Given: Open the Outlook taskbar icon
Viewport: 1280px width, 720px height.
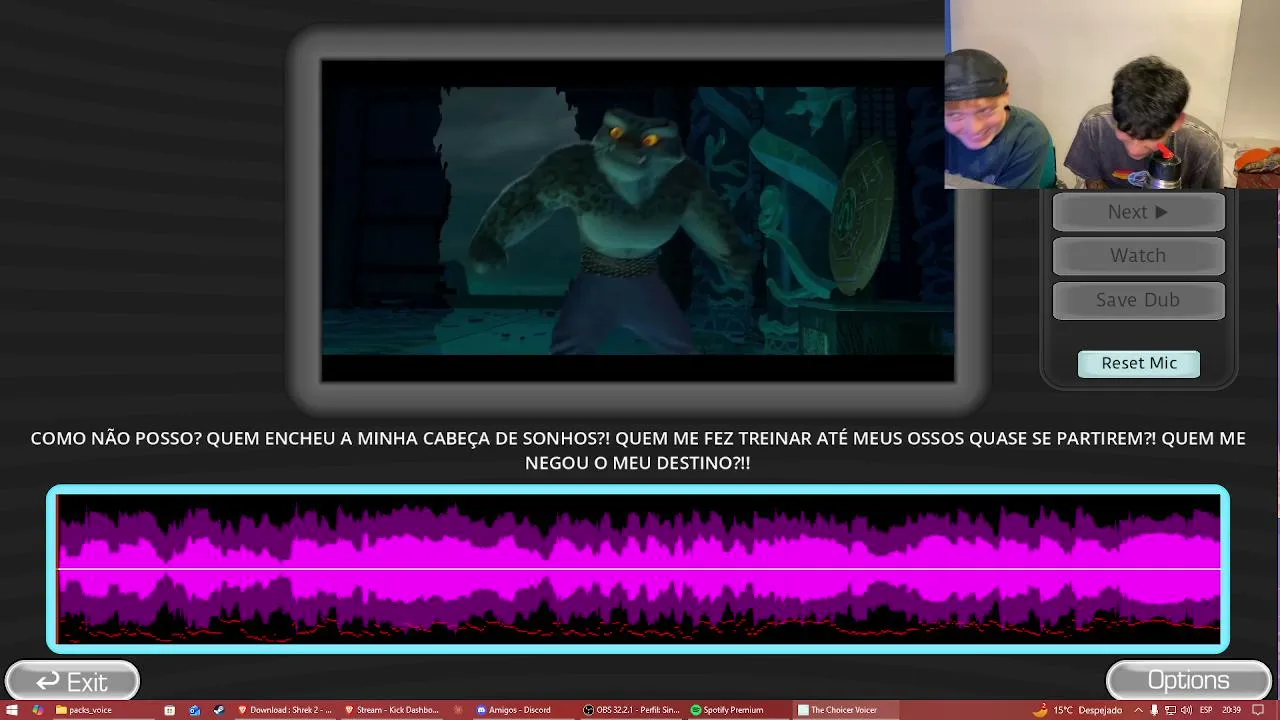Looking at the screenshot, I should [x=195, y=710].
